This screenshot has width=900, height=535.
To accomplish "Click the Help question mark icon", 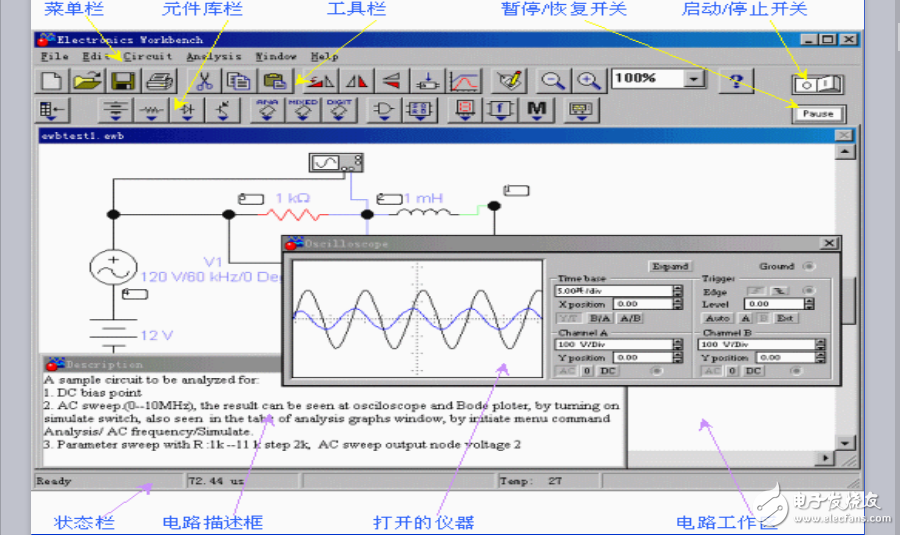I will (736, 81).
